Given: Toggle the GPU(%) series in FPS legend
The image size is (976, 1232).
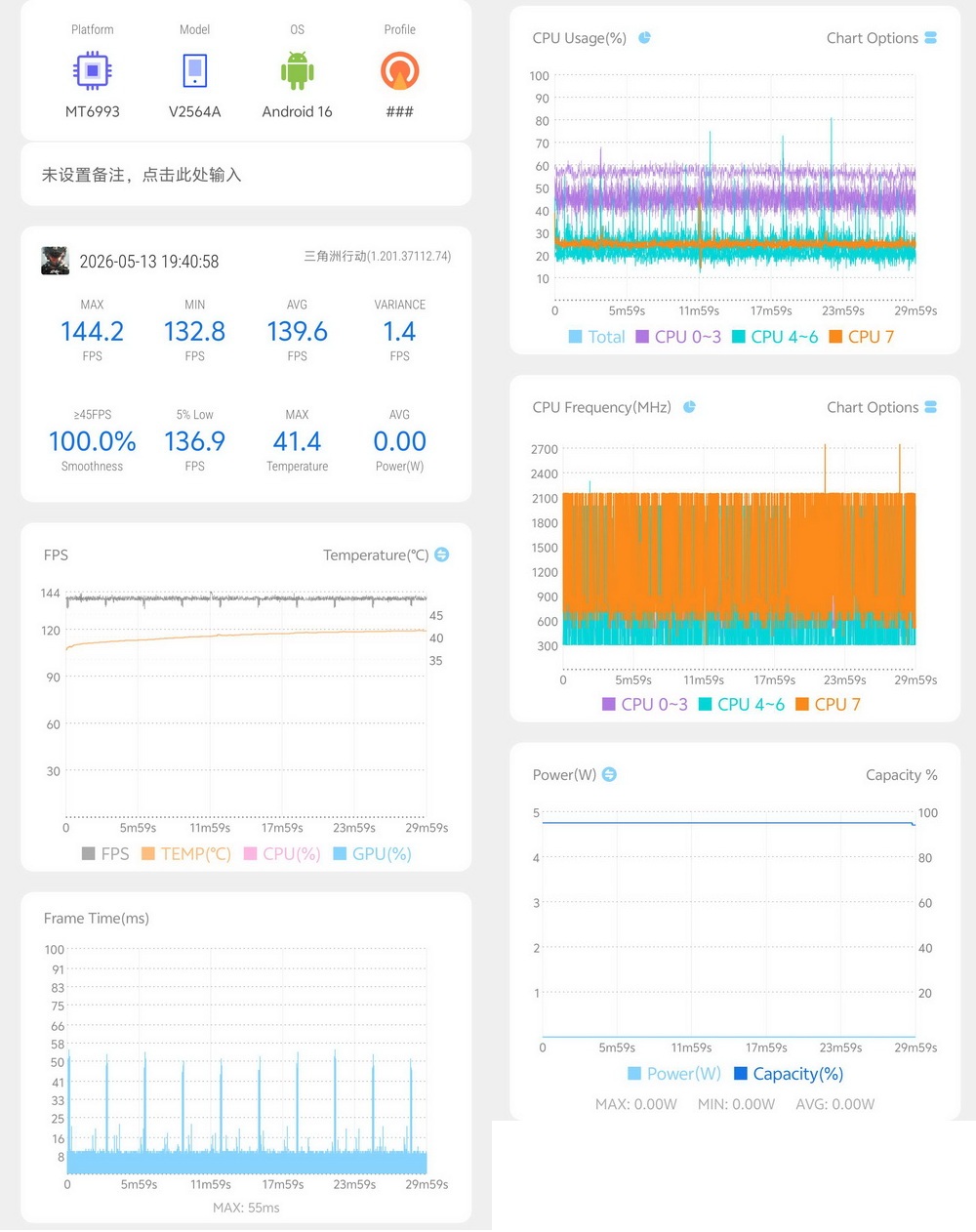Looking at the screenshot, I should tap(372, 853).
